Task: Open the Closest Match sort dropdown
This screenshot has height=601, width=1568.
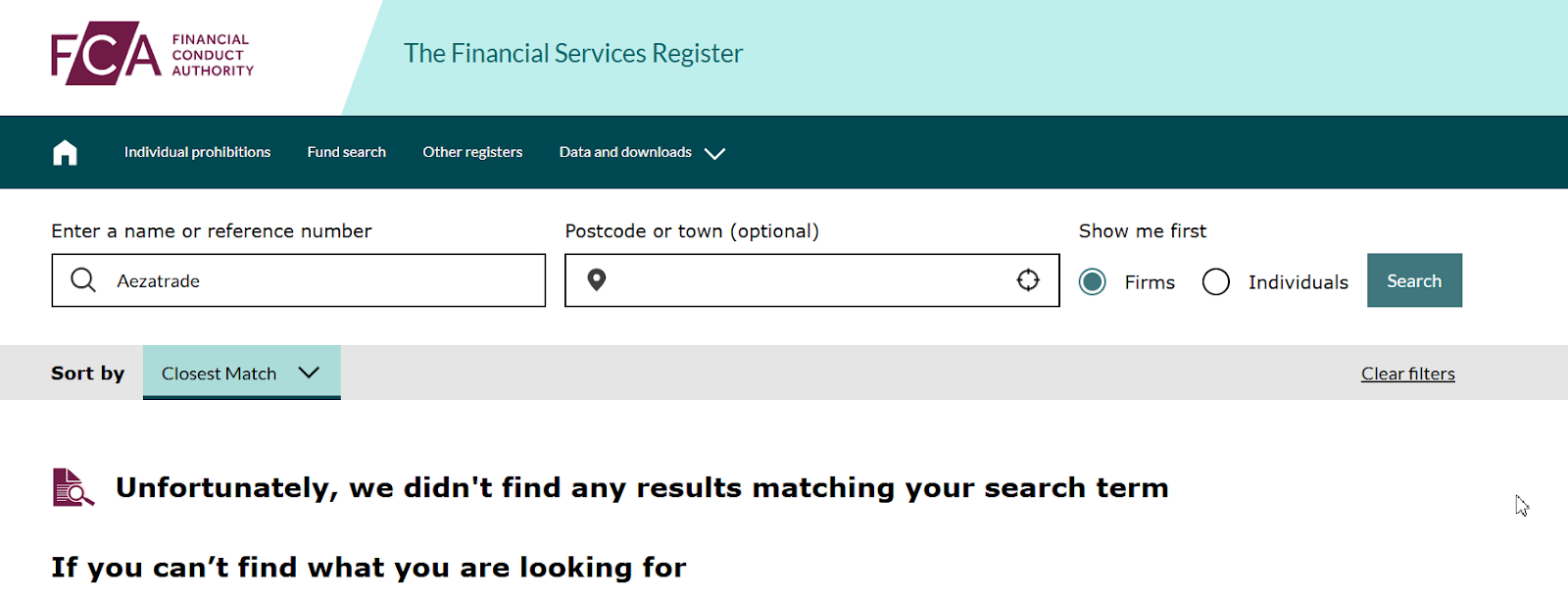Action: click(x=242, y=373)
